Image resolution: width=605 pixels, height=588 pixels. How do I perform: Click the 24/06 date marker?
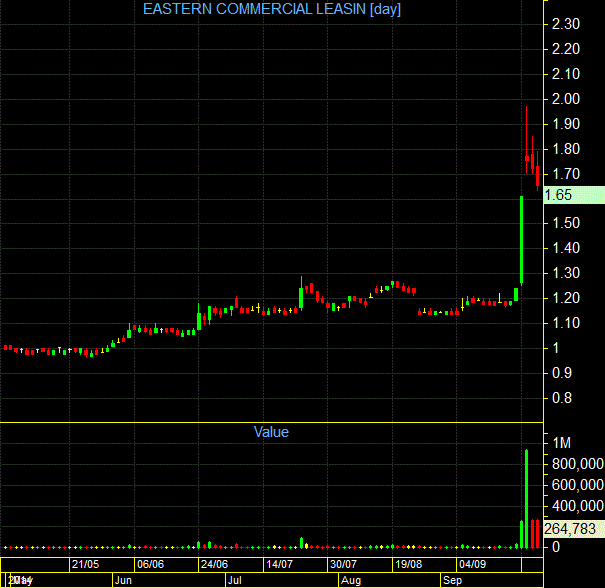pos(215,564)
